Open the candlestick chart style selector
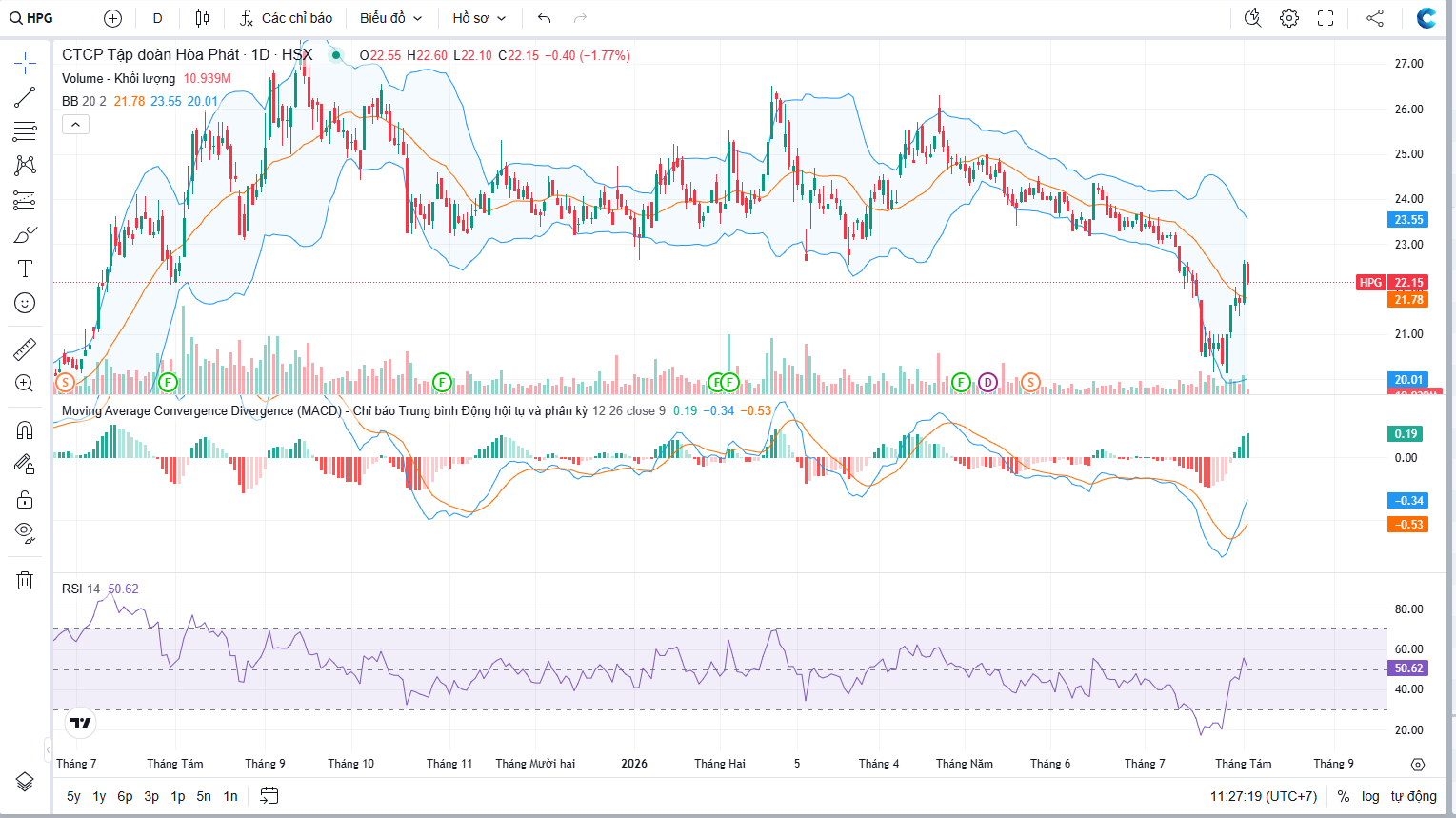Image resolution: width=1456 pixels, height=818 pixels. [x=202, y=18]
